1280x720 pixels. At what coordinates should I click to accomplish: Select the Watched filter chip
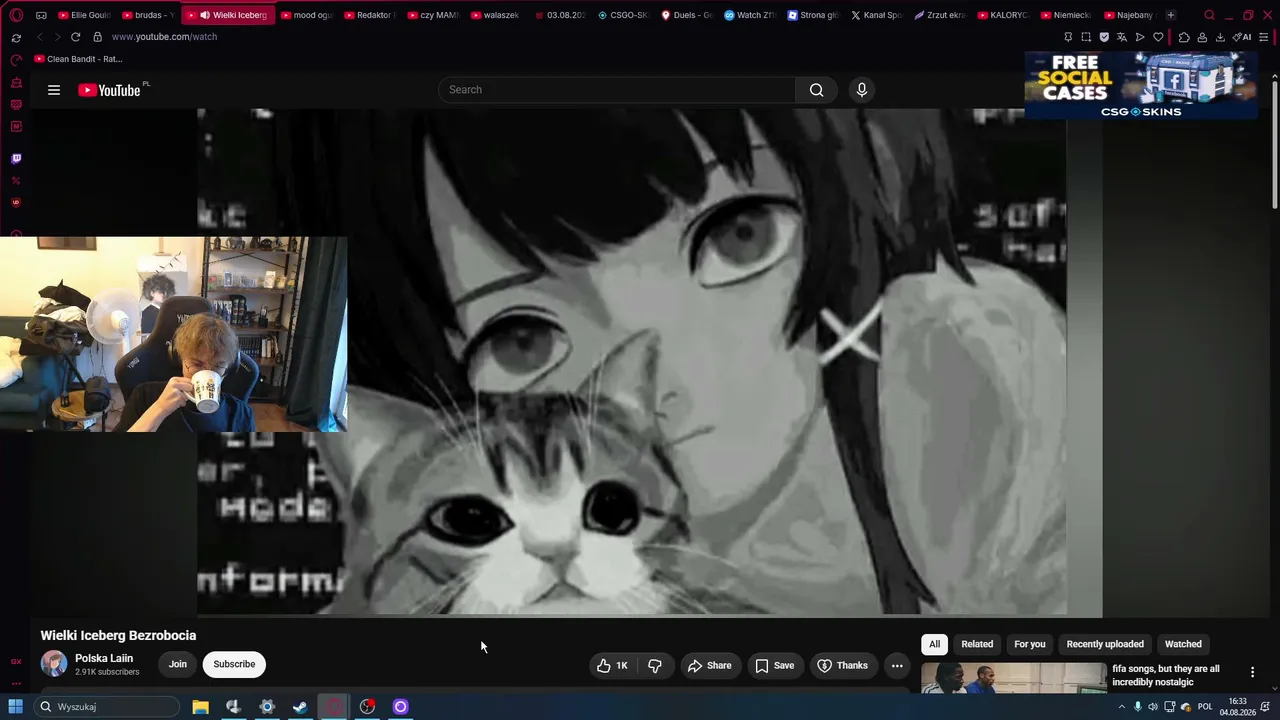coord(1183,644)
